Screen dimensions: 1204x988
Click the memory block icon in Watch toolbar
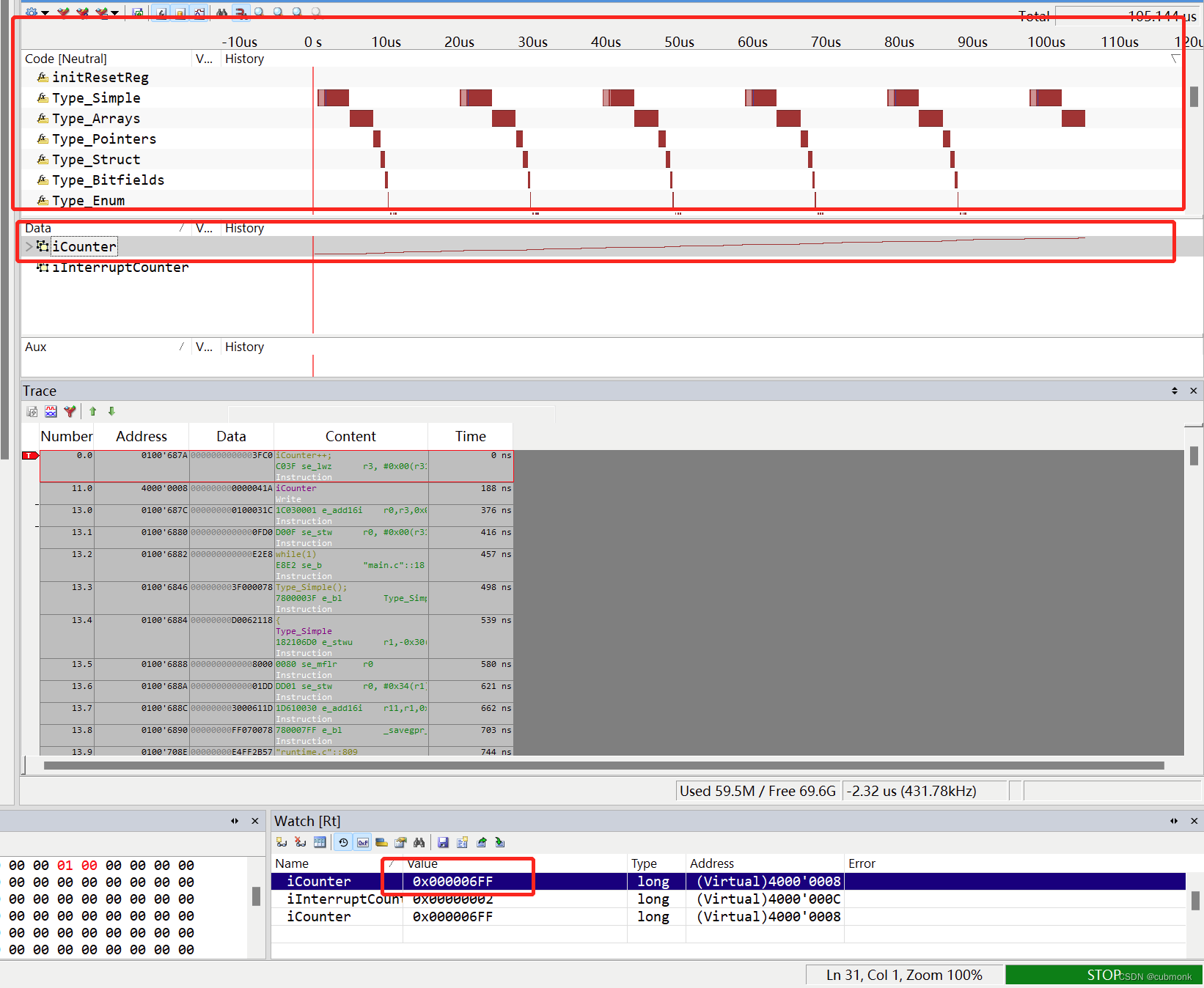coord(381,843)
